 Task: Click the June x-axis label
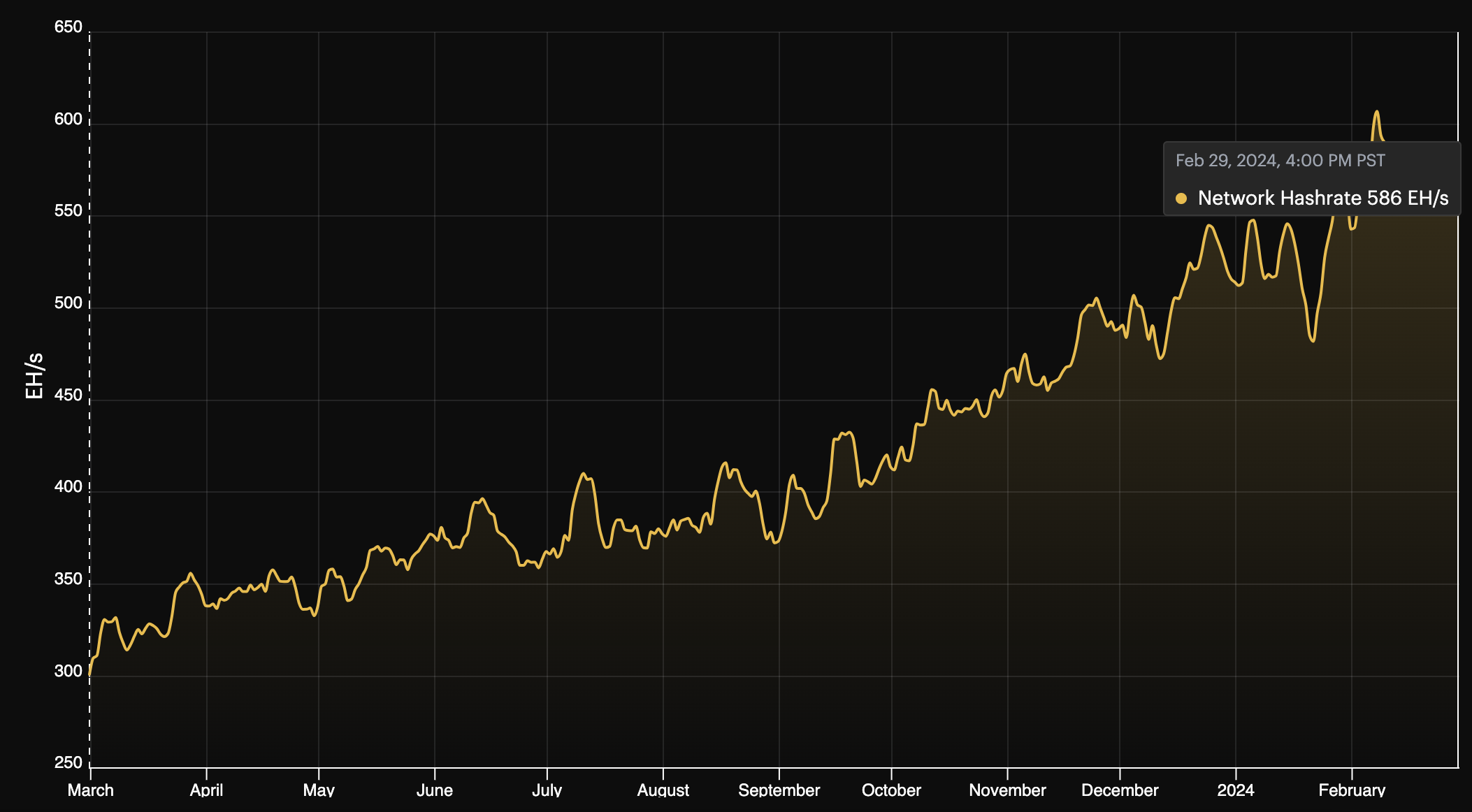(x=435, y=790)
